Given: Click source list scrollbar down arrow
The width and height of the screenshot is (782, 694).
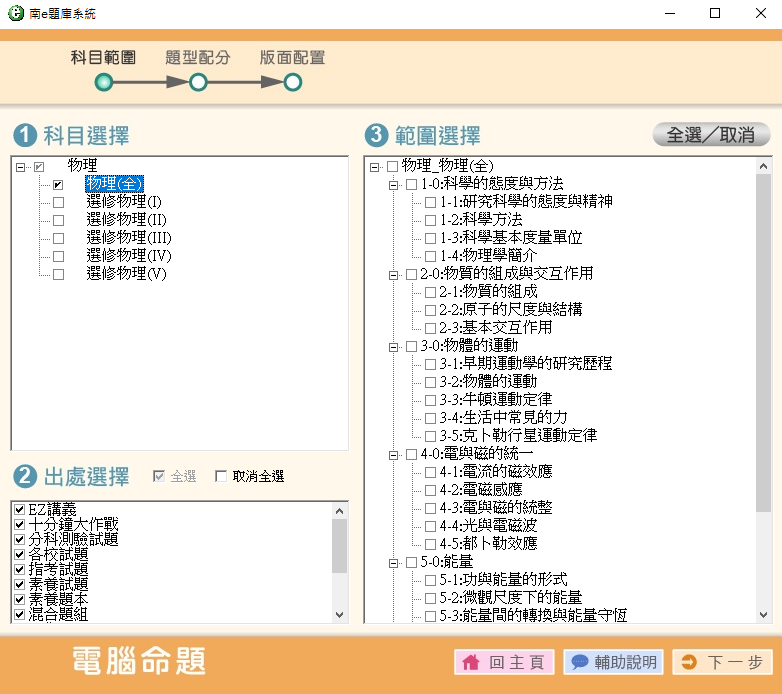Looking at the screenshot, I should click(340, 615).
